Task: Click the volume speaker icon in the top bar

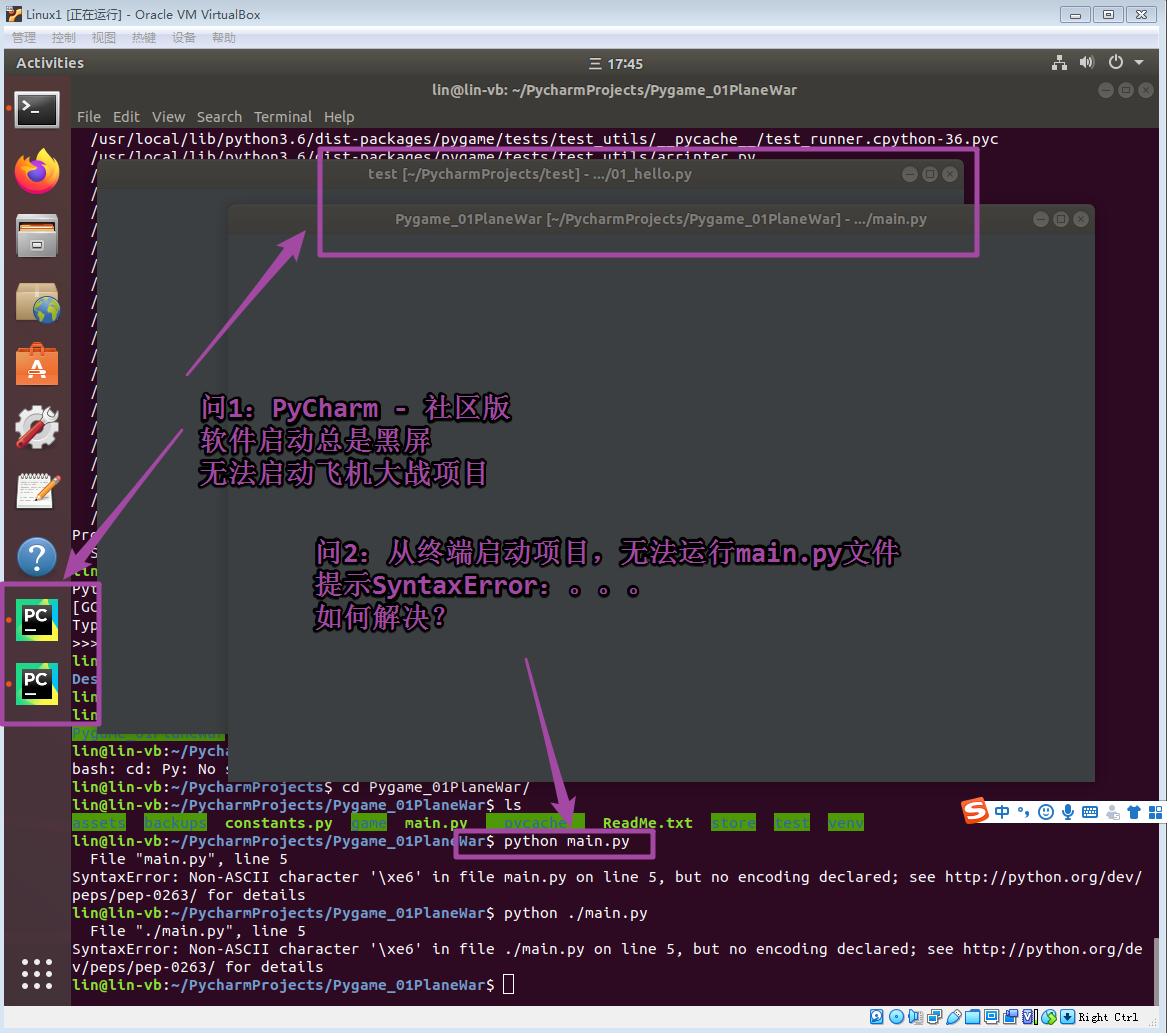Action: [x=1087, y=63]
